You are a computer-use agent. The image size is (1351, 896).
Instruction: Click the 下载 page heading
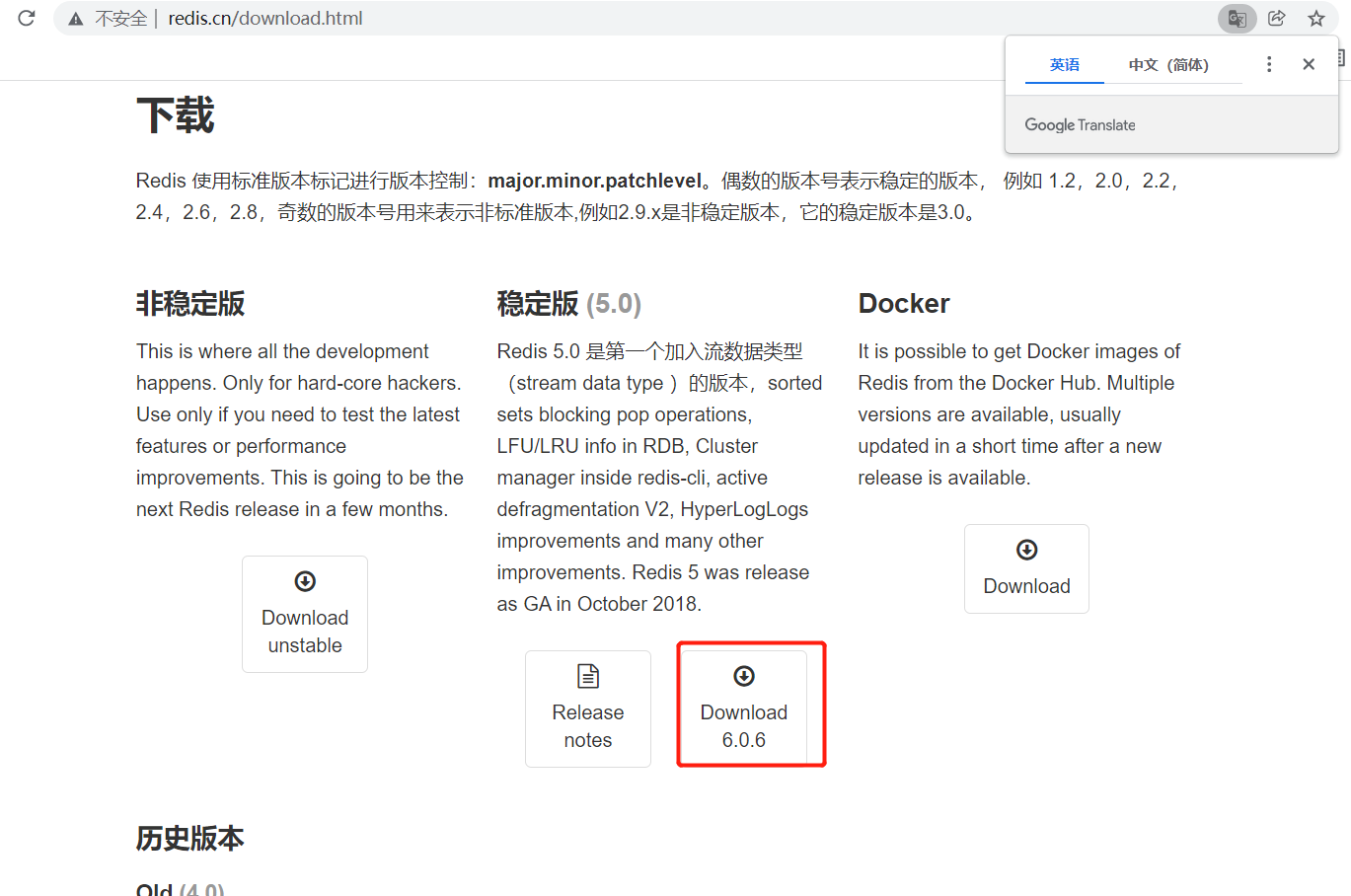pyautogui.click(x=176, y=115)
